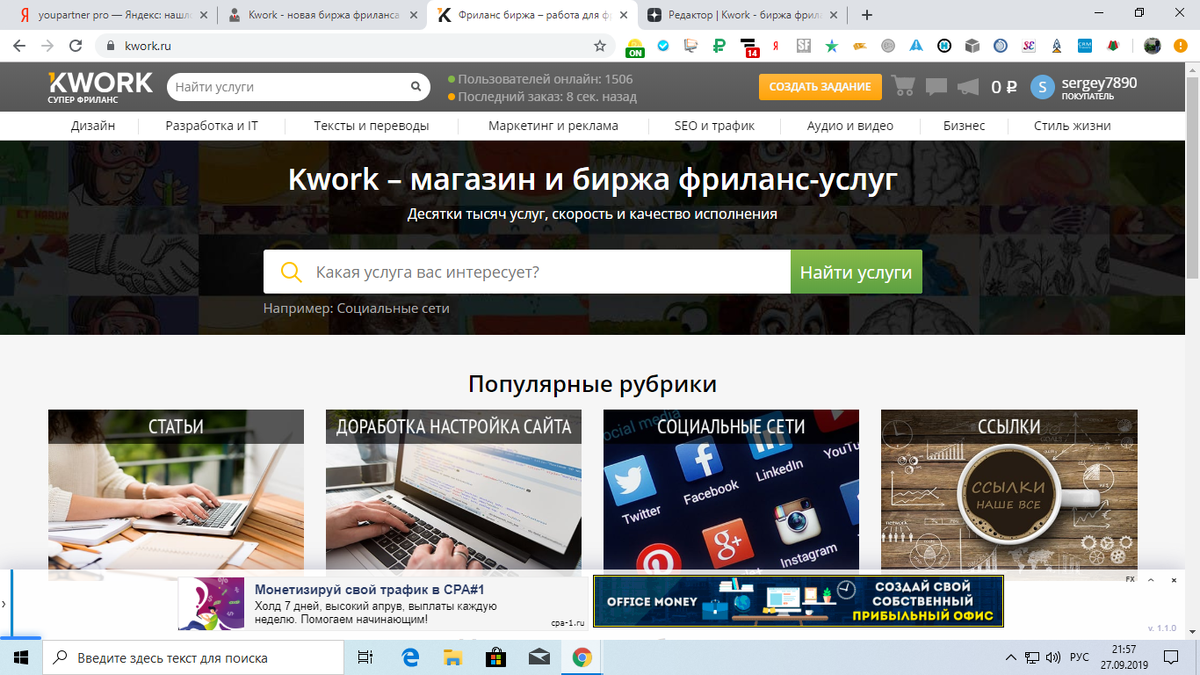Image resolution: width=1200 pixels, height=675 pixels.
Task: Open File Explorer from taskbar
Action: [x=453, y=657]
